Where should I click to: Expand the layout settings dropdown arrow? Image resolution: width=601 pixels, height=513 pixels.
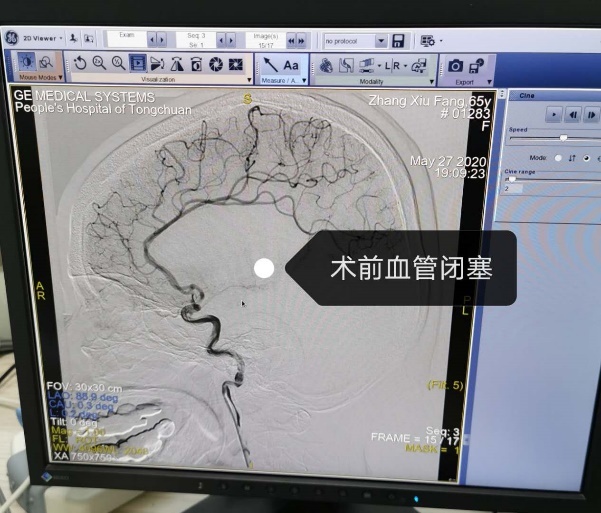pyautogui.click(x=441, y=40)
